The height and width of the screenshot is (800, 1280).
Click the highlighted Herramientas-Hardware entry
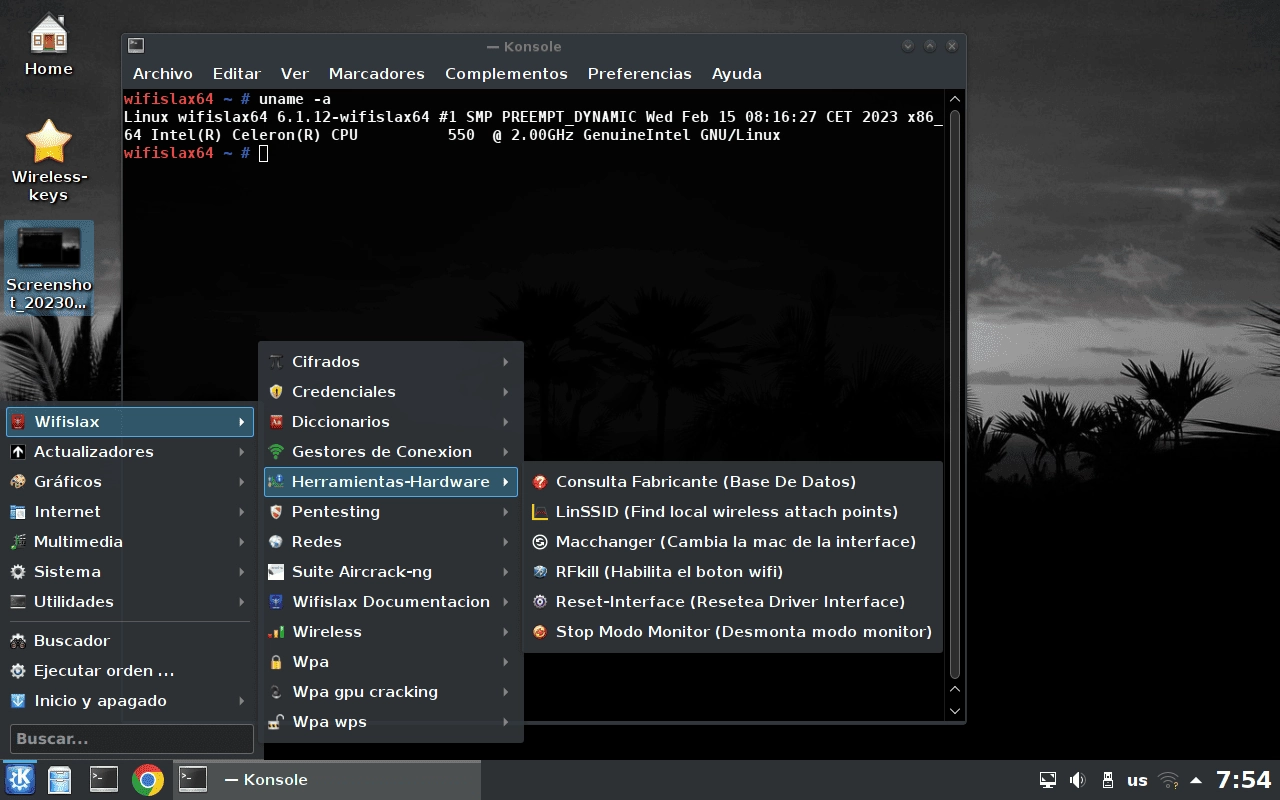[391, 482]
